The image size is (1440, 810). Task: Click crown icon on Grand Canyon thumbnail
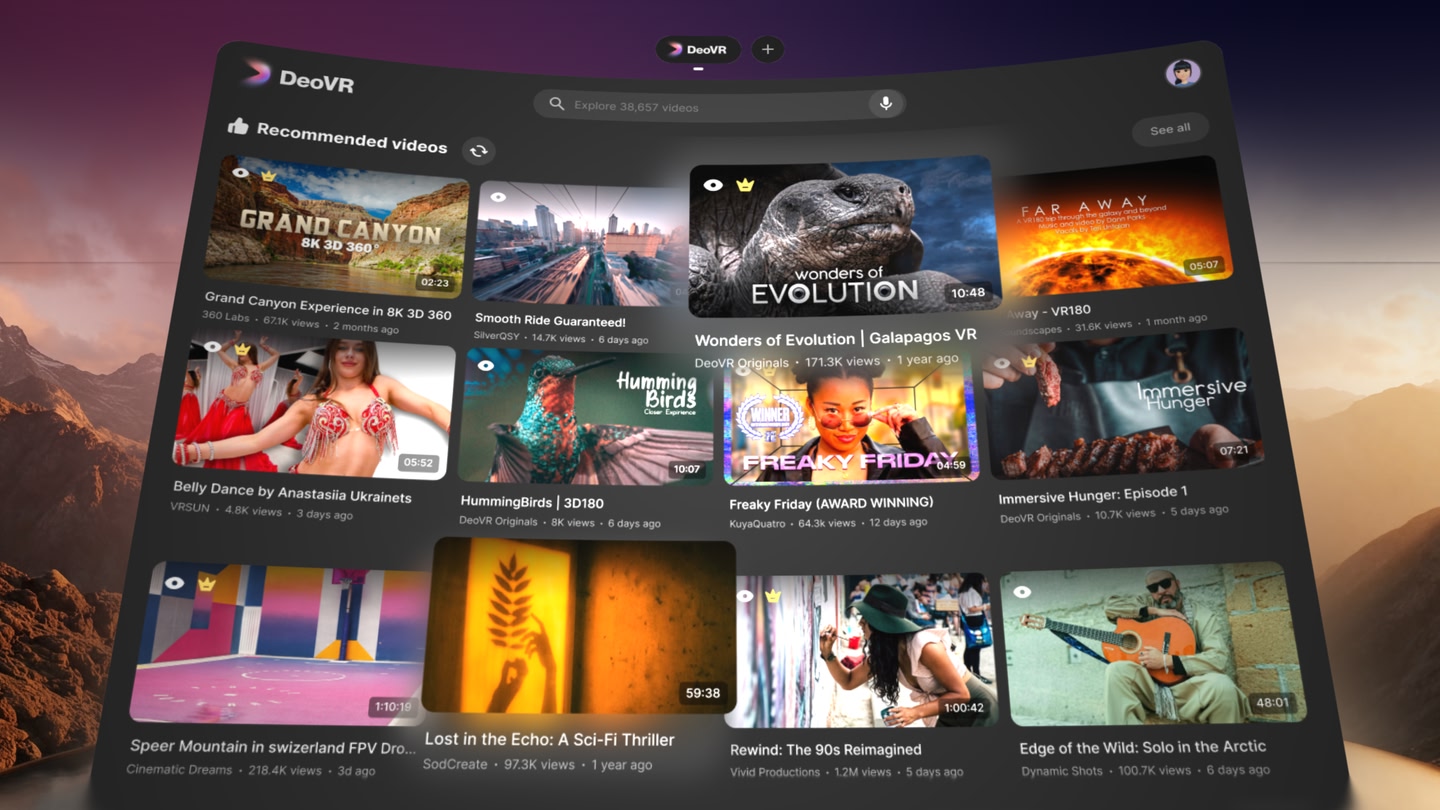pos(268,176)
